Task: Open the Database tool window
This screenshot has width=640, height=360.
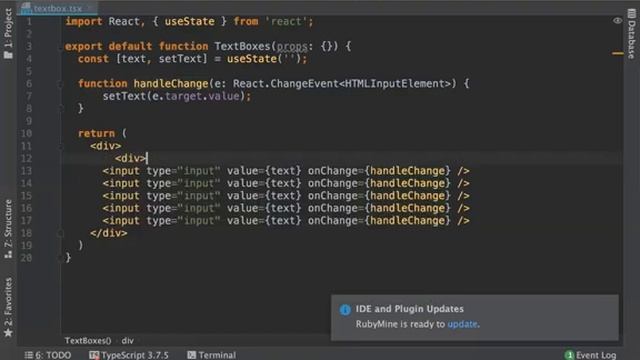Action: pos(631,33)
